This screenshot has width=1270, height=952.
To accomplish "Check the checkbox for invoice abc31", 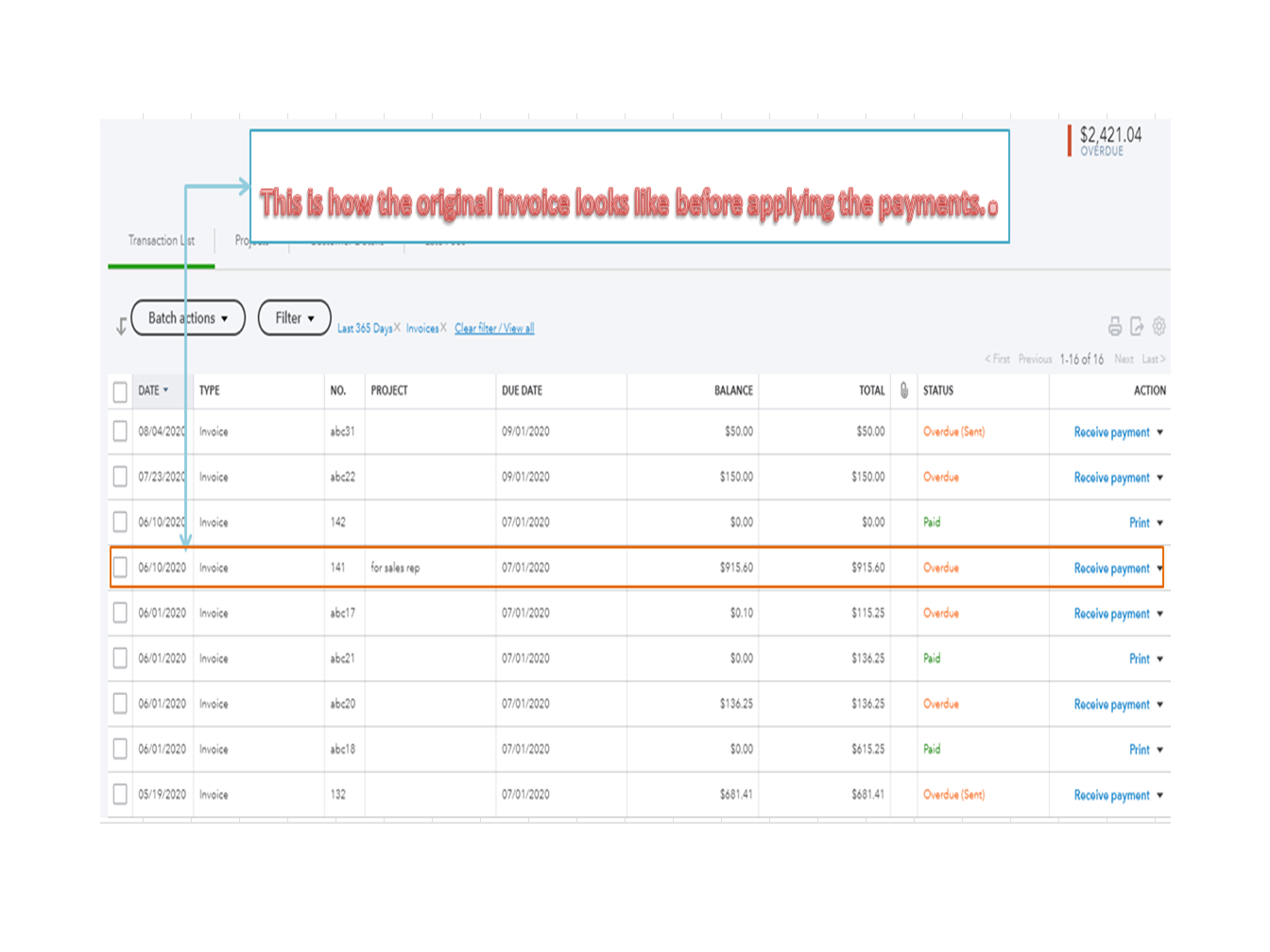I will [x=120, y=432].
